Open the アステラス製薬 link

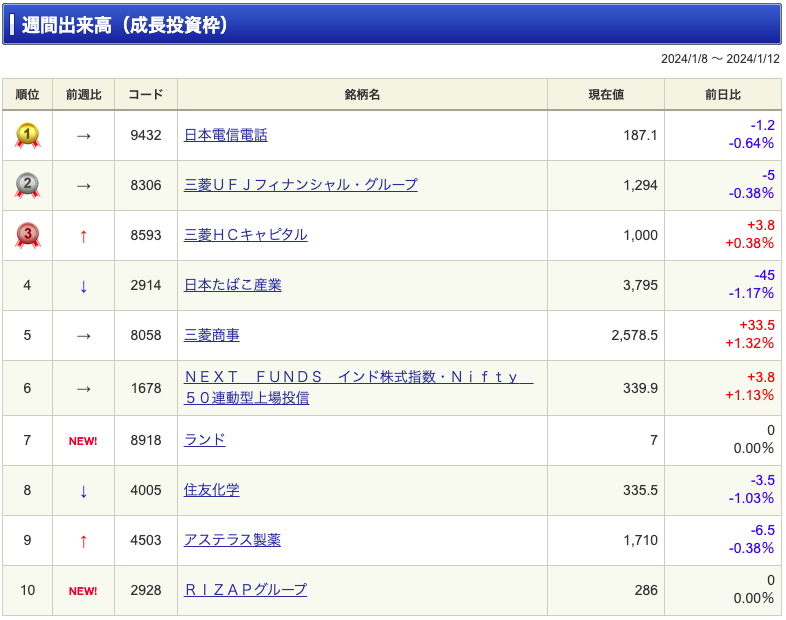point(233,540)
